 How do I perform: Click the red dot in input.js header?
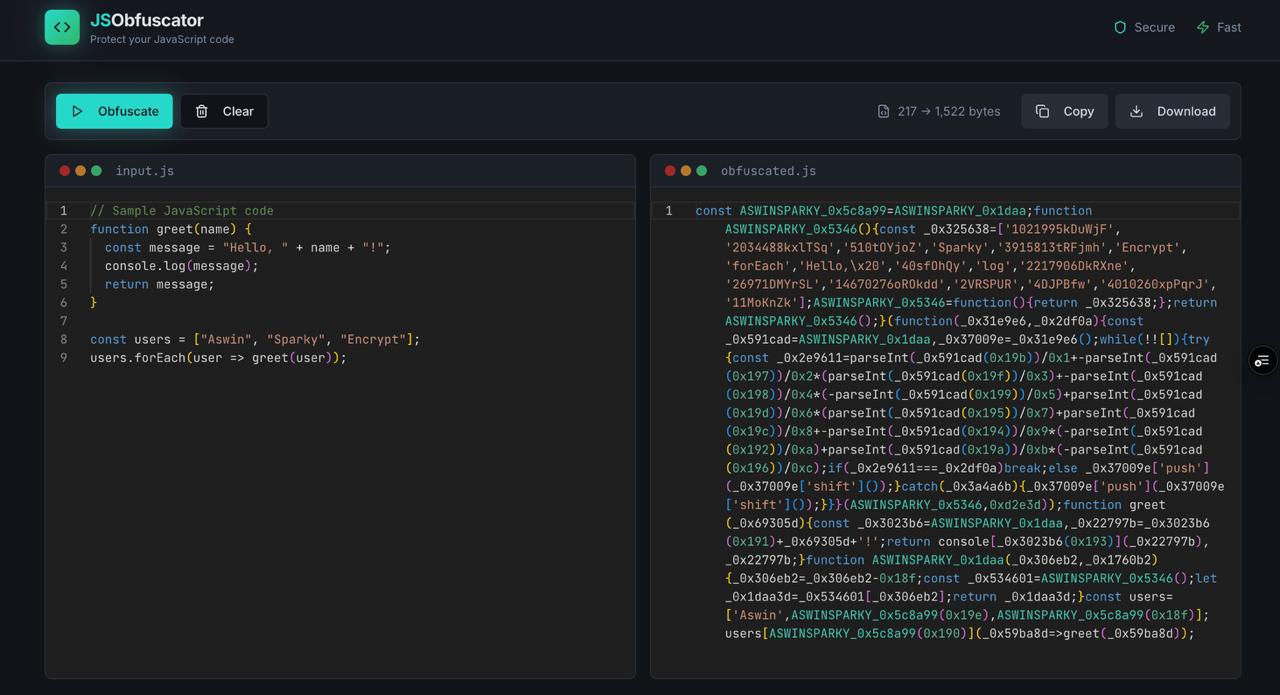[x=65, y=171]
